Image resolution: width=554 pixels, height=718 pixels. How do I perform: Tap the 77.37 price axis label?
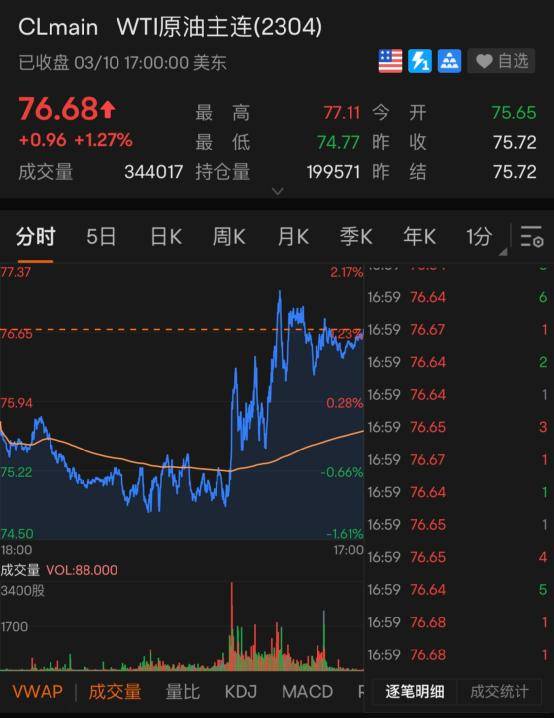click(16, 272)
